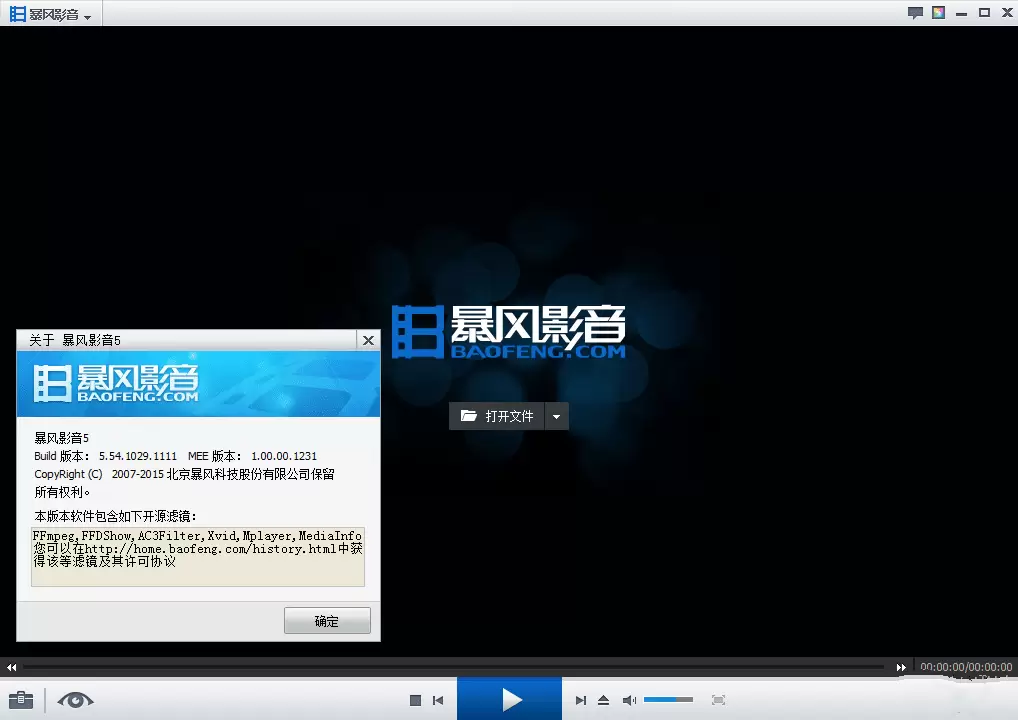Click the Build 版本 5.54.1029.1111 text
The image size is (1018, 720).
pos(105,456)
